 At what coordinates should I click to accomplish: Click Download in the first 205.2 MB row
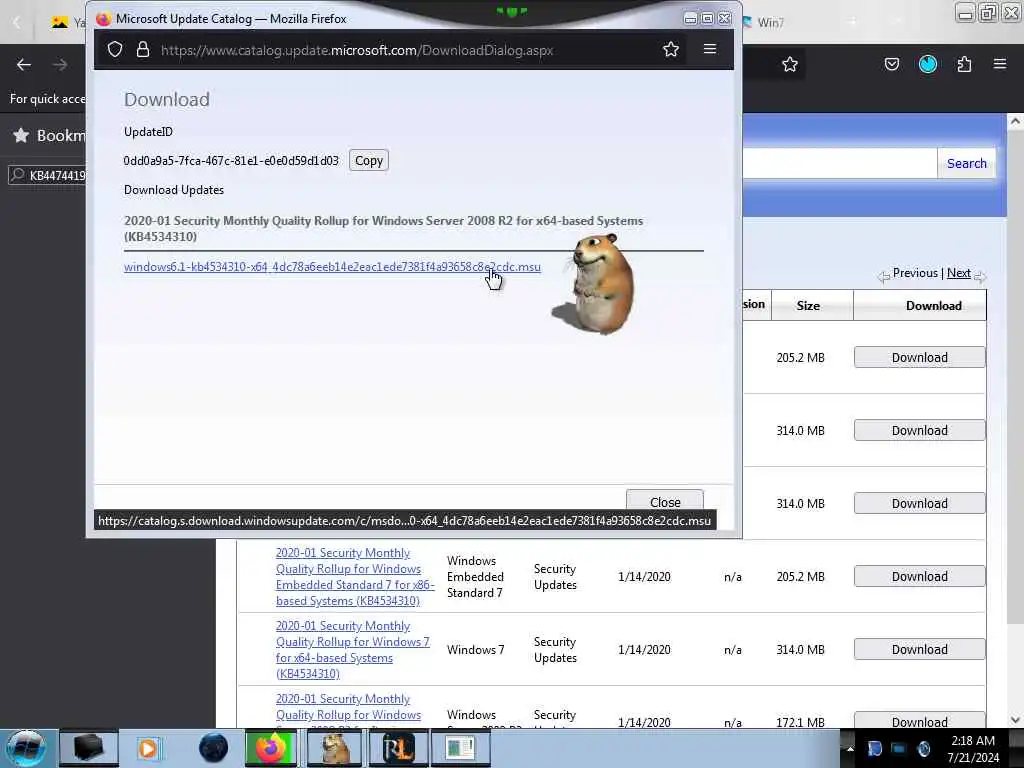[920, 357]
